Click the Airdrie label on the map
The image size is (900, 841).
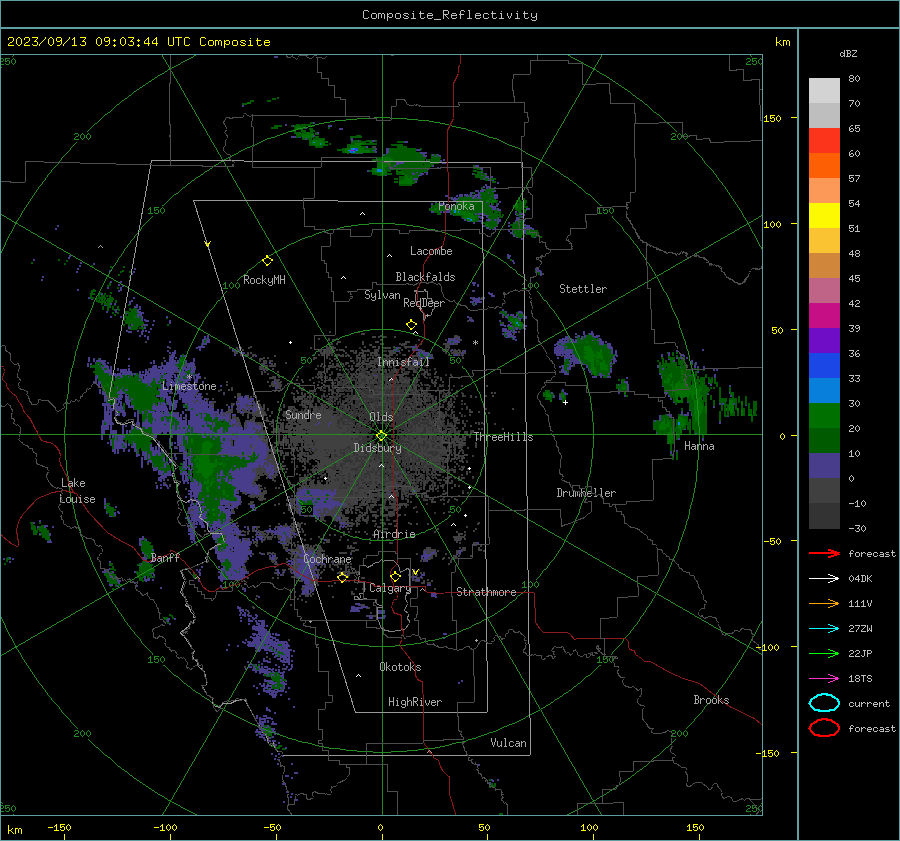394,534
